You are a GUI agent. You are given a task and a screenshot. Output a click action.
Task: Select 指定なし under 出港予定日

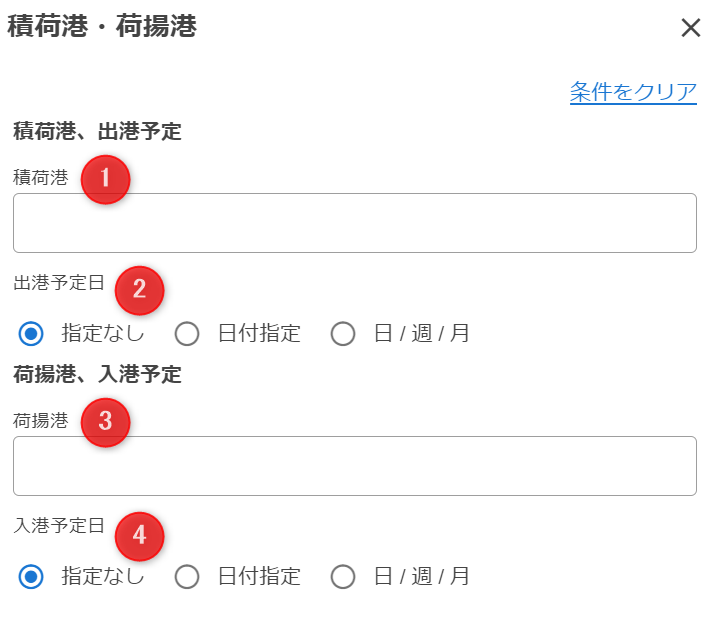32,333
